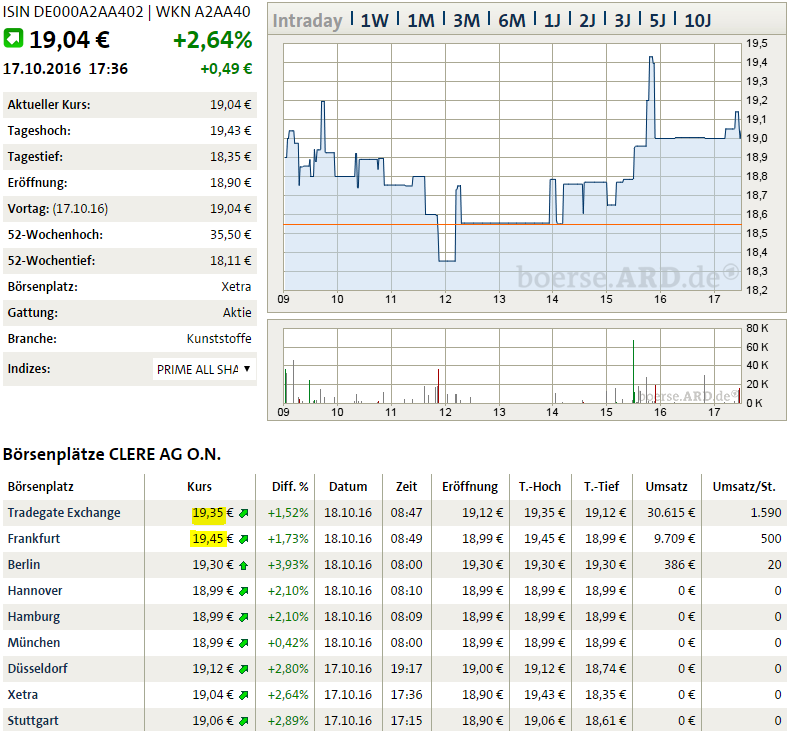Click the trend arrow in the Xetra row

(243, 695)
